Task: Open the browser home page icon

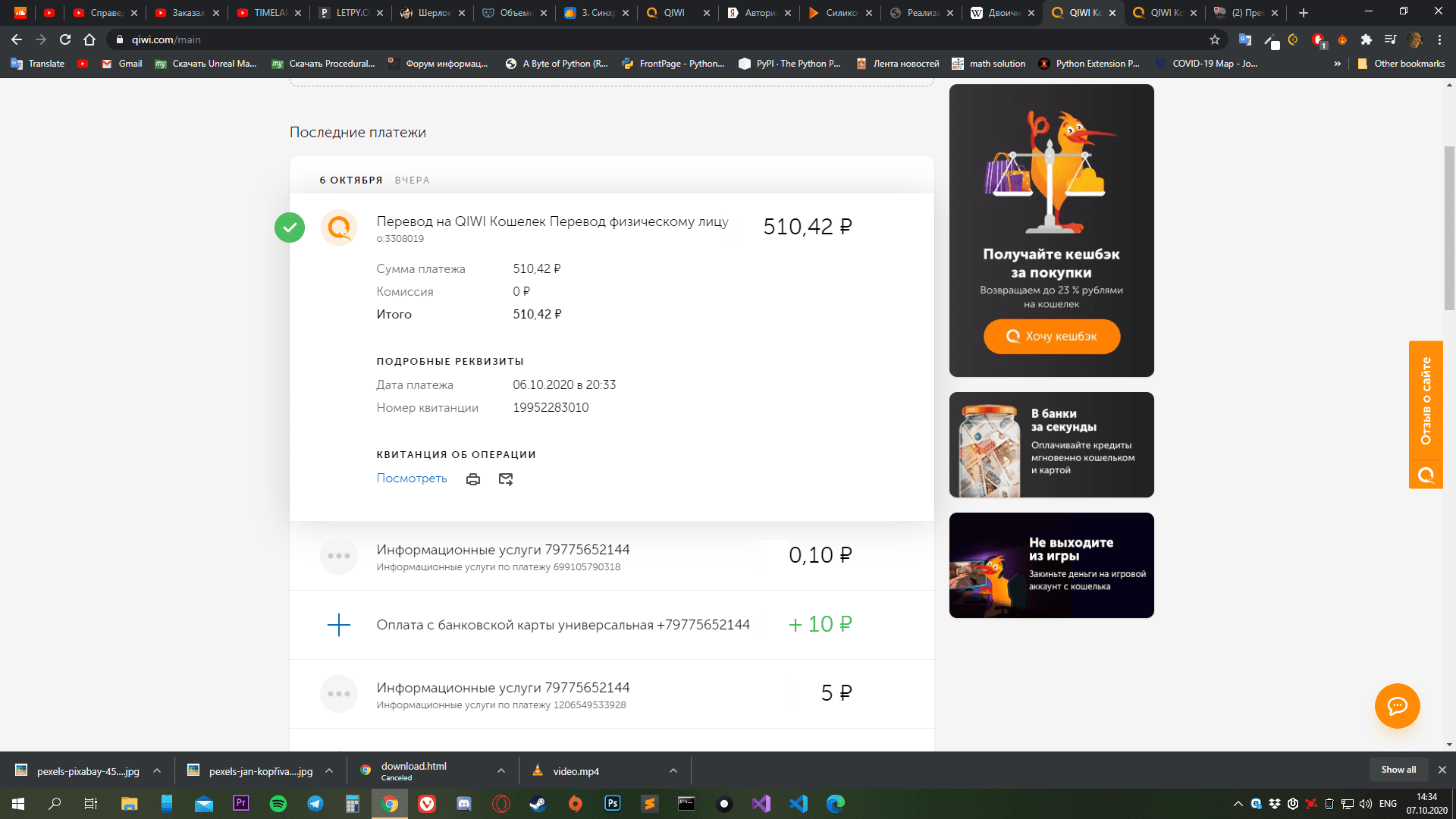Action: click(89, 39)
